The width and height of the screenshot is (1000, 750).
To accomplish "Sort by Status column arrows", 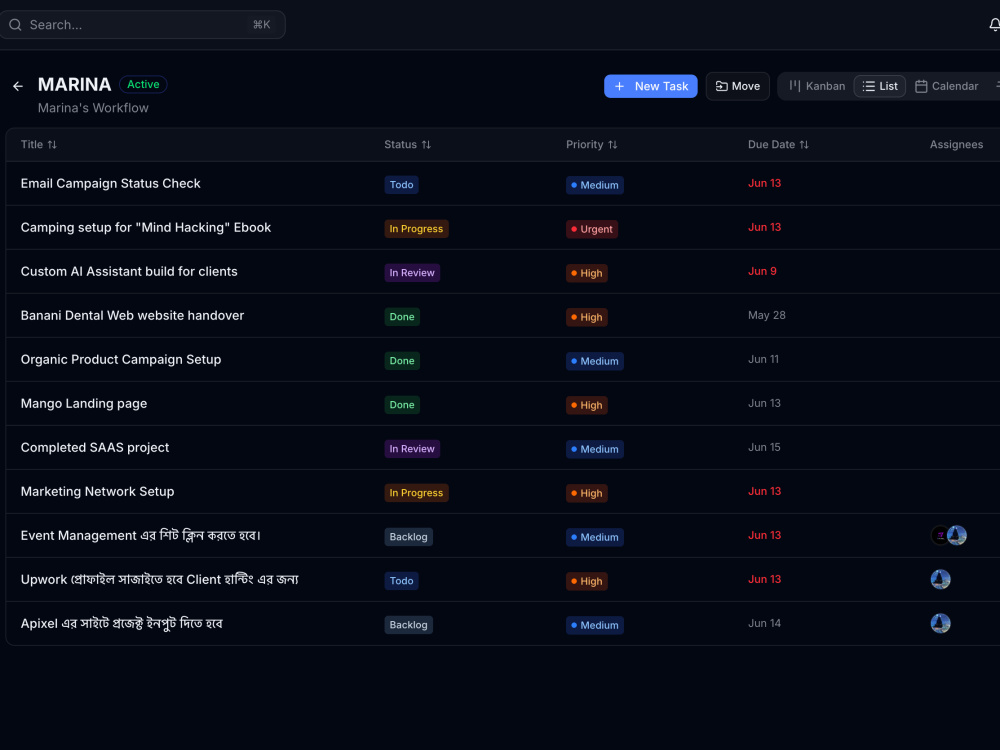I will point(426,145).
